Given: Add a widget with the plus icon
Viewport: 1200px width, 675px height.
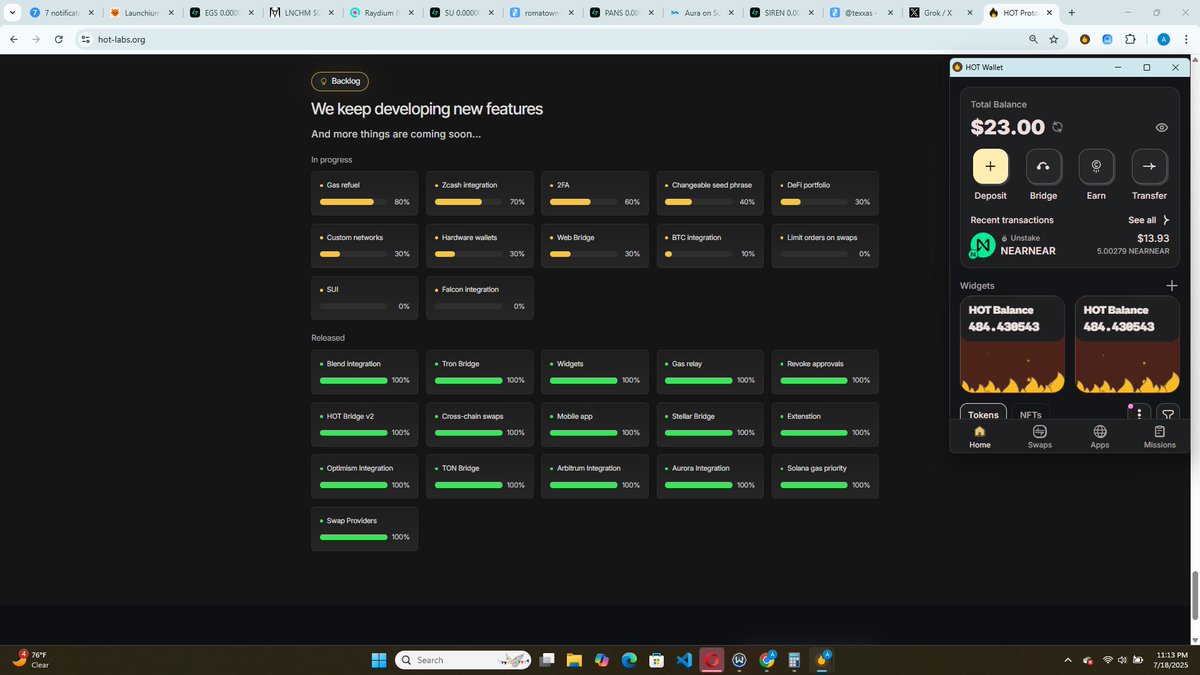Looking at the screenshot, I should (1172, 285).
